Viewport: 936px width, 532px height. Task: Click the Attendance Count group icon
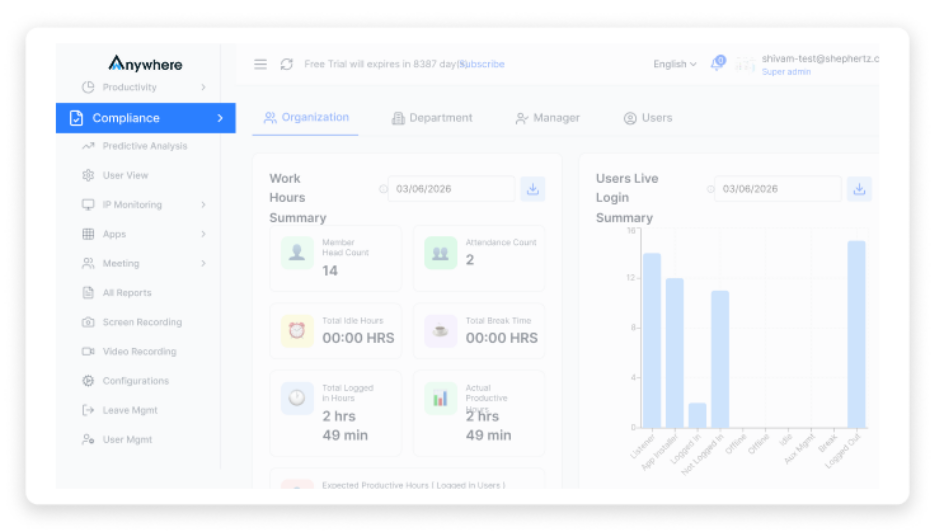click(440, 253)
